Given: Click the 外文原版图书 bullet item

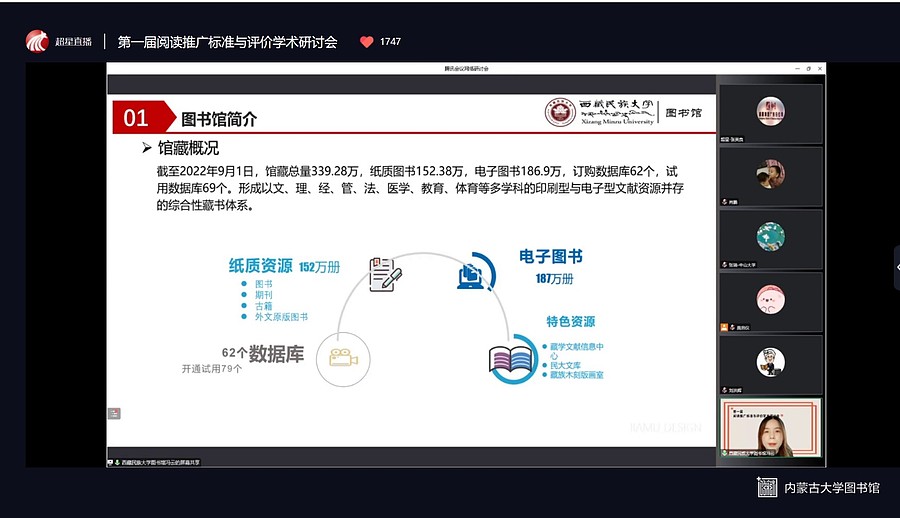Looking at the screenshot, I should (281, 317).
